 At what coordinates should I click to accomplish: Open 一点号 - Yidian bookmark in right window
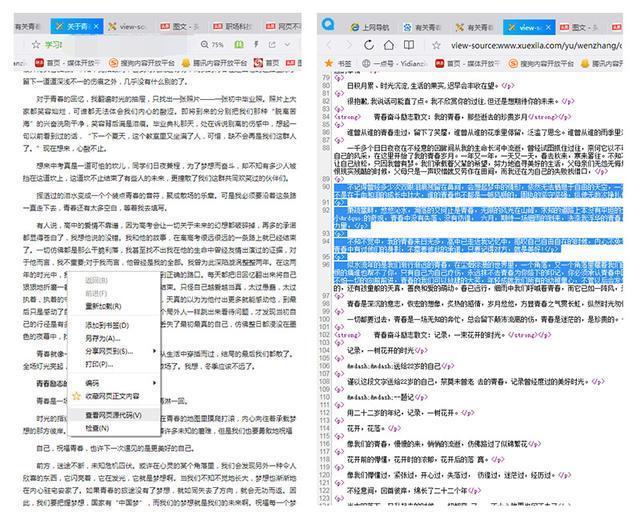pyautogui.click(x=394, y=63)
